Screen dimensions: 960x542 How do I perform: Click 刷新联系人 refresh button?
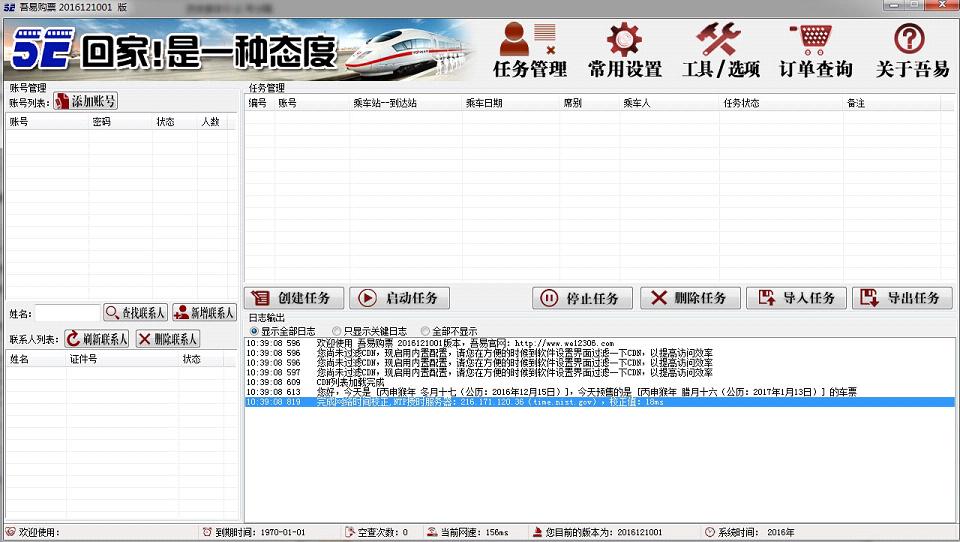point(97,339)
